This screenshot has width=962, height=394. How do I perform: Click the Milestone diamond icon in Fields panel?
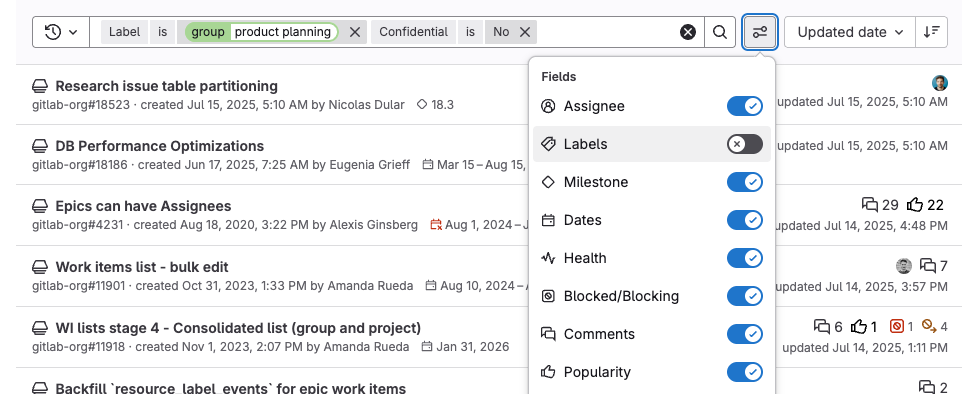(x=548, y=182)
